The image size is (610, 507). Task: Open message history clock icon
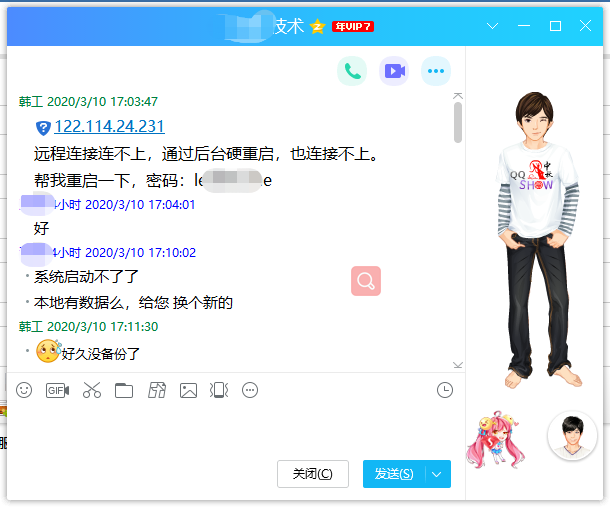coord(445,390)
